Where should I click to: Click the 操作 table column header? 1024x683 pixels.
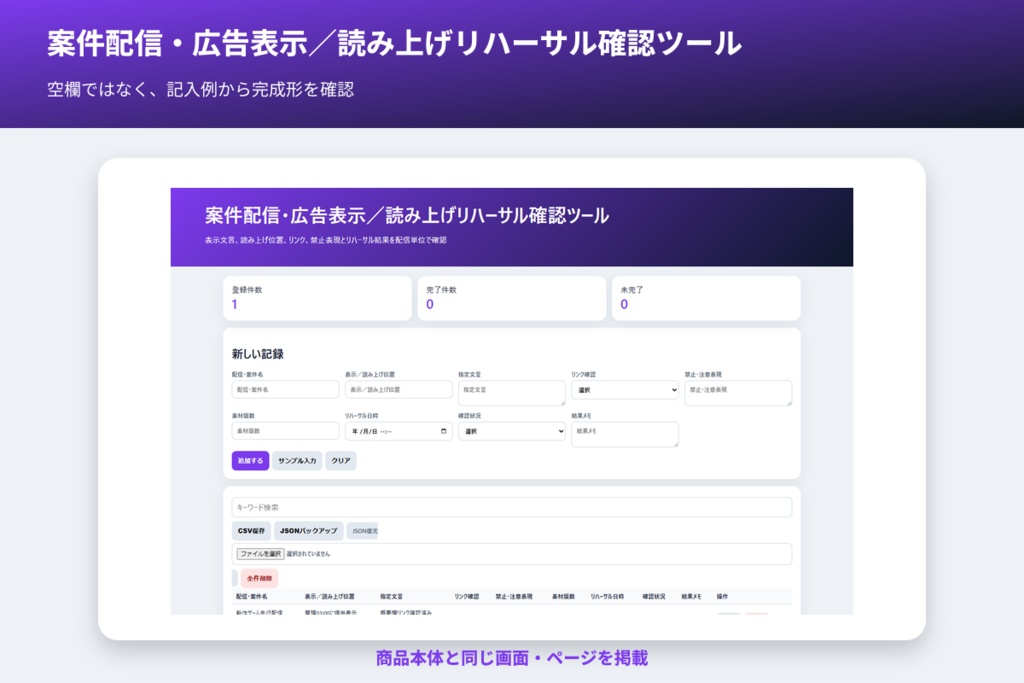click(x=722, y=596)
